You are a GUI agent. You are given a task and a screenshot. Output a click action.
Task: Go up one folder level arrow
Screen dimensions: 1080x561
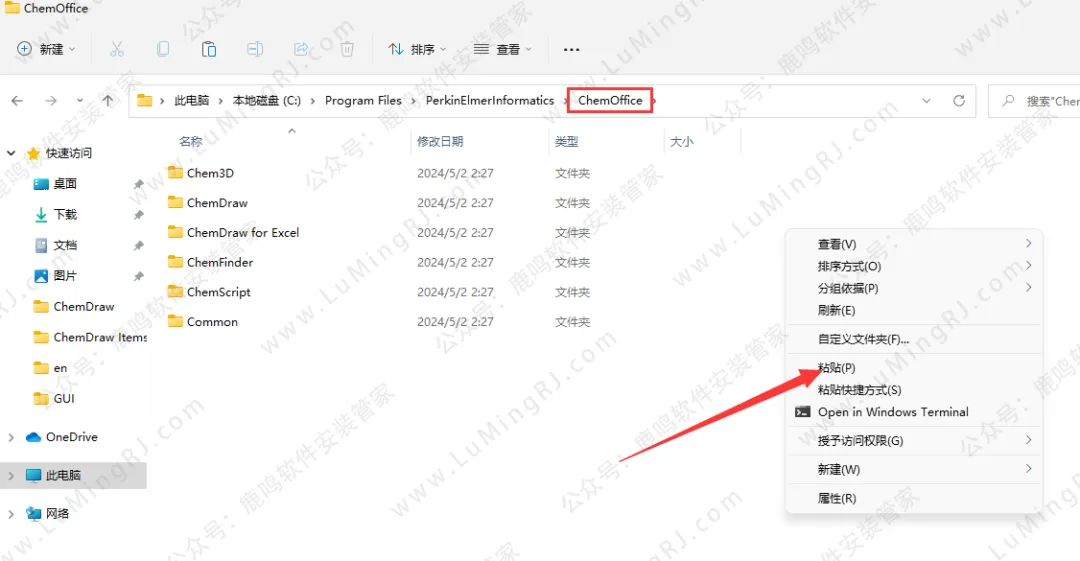pyautogui.click(x=108, y=101)
